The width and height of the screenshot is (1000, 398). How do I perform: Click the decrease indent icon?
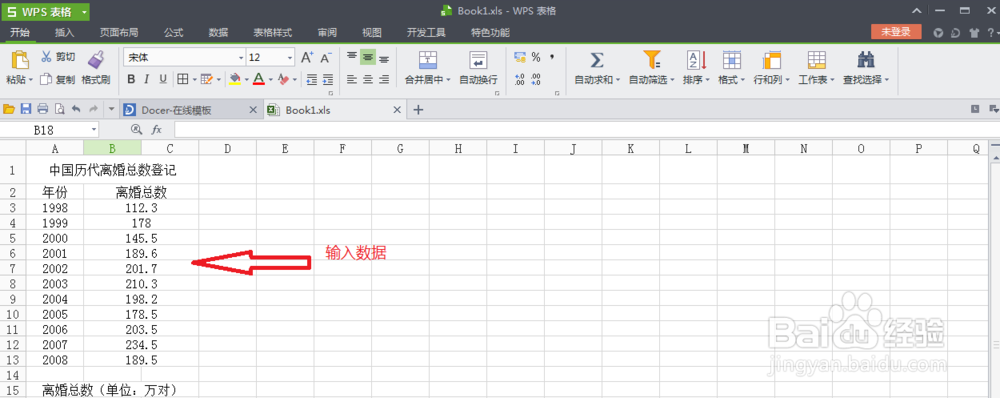[312, 80]
